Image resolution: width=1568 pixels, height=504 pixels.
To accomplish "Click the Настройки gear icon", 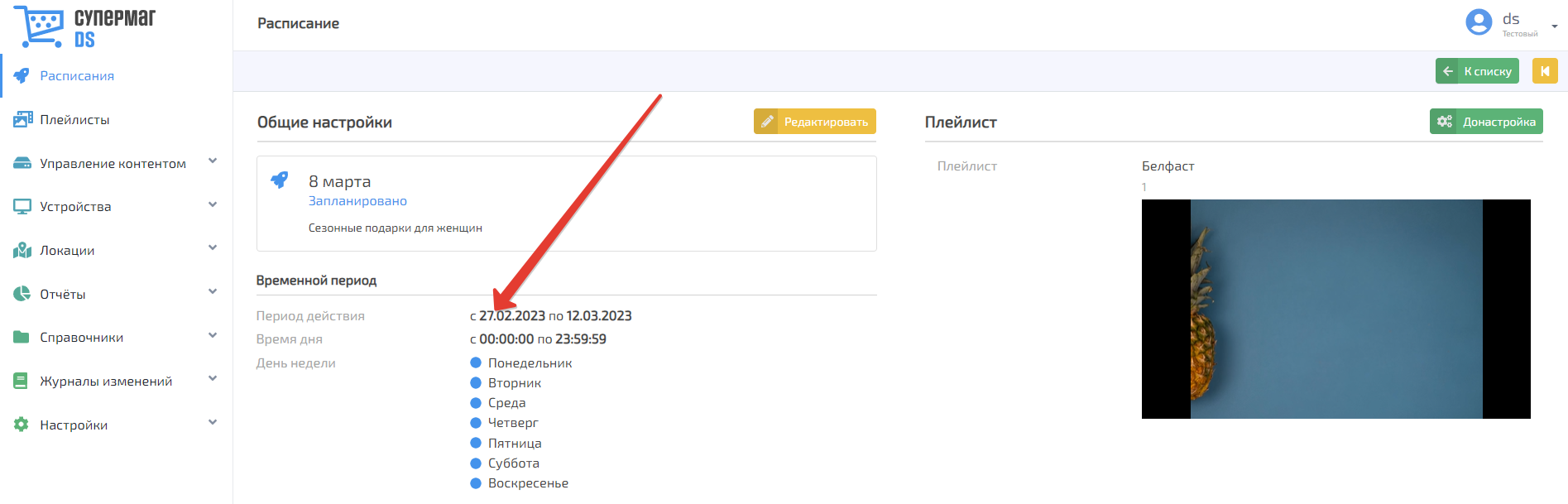I will tap(22, 425).
